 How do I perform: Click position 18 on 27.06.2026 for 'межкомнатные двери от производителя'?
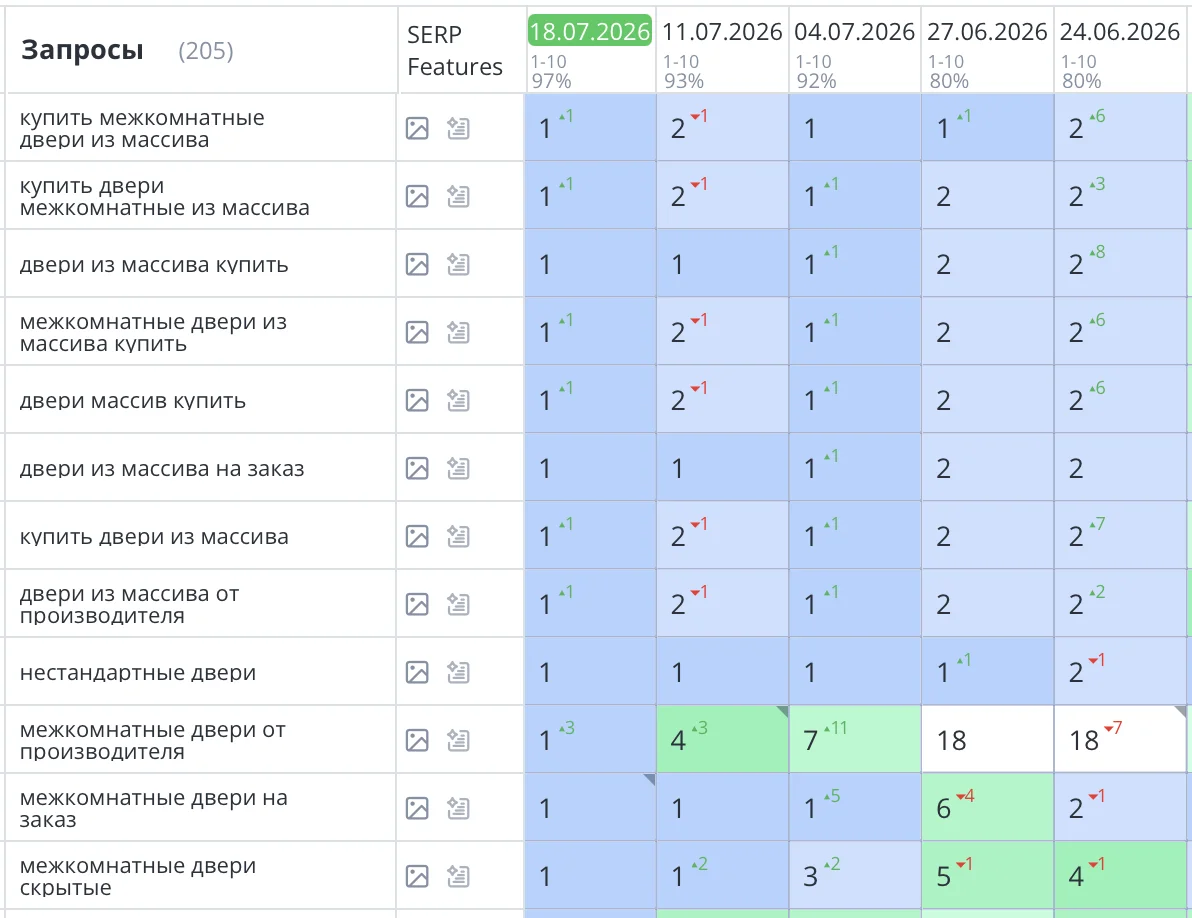click(988, 739)
